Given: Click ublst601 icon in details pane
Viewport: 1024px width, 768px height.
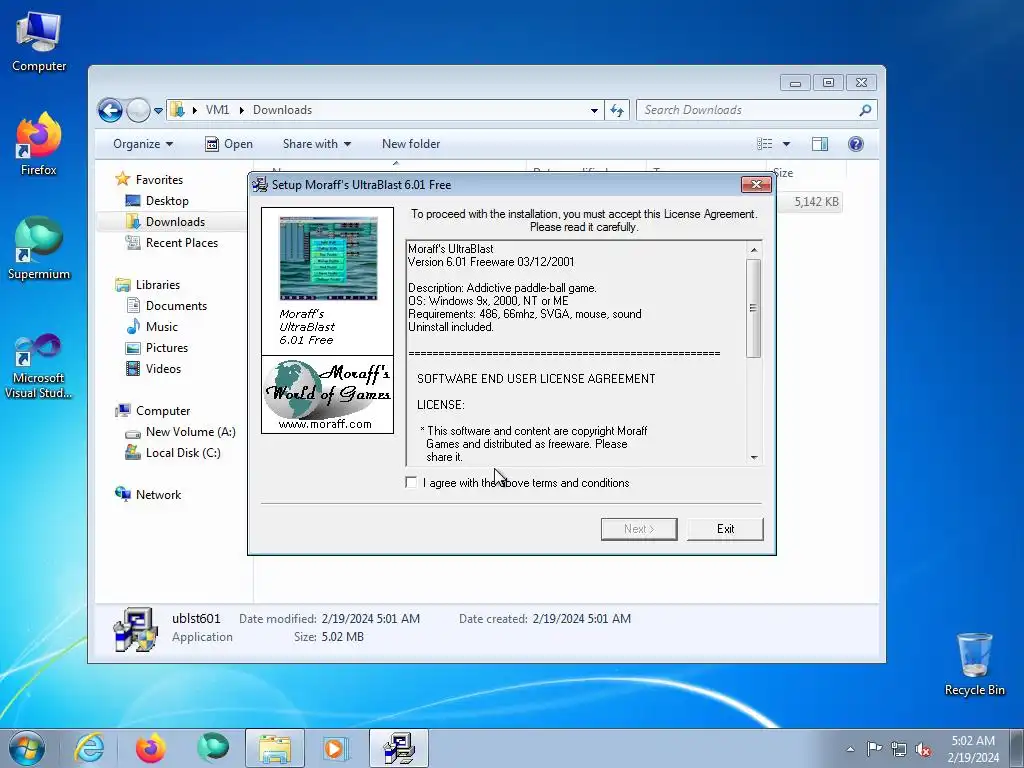Looking at the screenshot, I should [x=135, y=629].
